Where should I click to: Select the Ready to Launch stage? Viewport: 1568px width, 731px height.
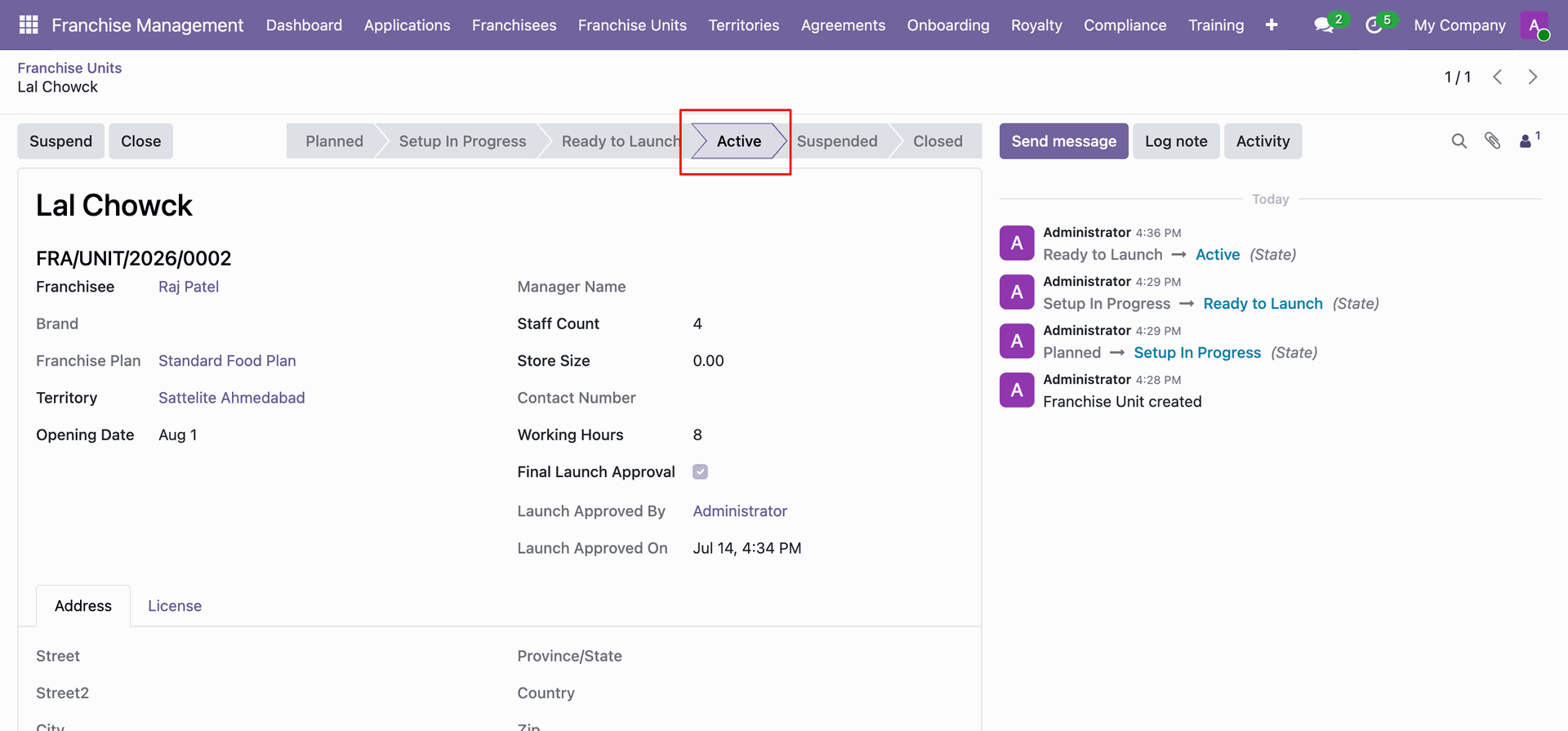621,141
